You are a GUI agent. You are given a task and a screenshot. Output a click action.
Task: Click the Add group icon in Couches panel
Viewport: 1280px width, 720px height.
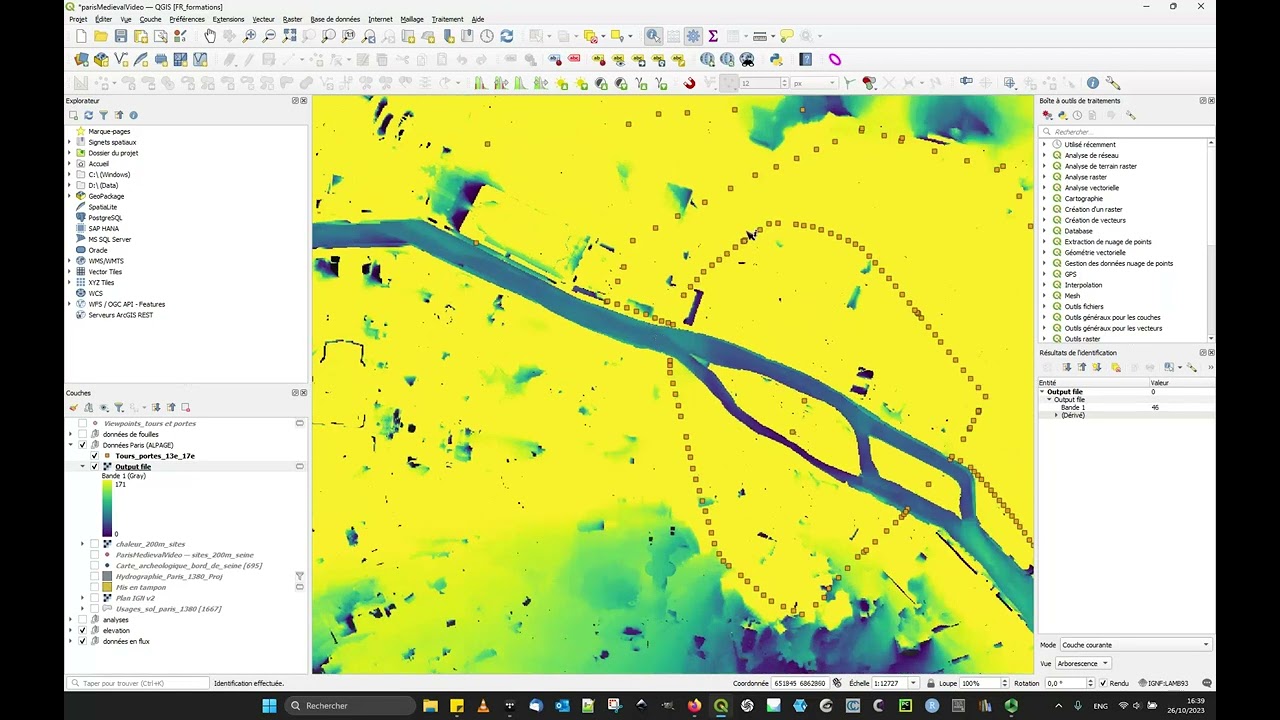[89, 407]
